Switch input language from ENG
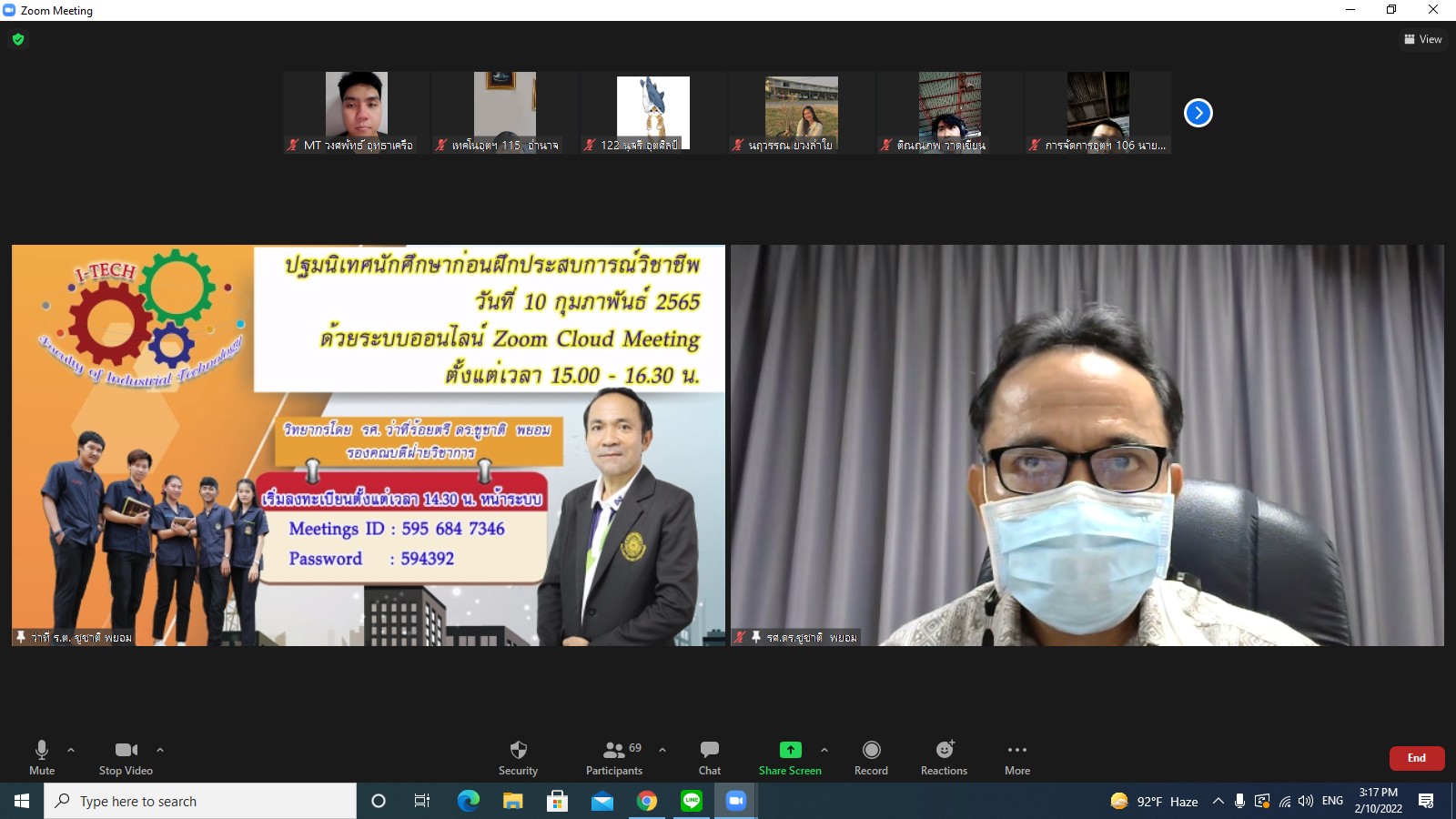The height and width of the screenshot is (819, 1456). [x=1332, y=801]
